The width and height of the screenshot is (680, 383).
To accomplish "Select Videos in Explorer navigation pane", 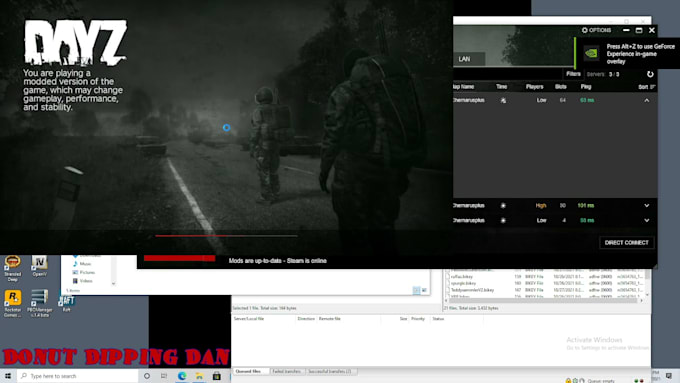I will (85, 281).
